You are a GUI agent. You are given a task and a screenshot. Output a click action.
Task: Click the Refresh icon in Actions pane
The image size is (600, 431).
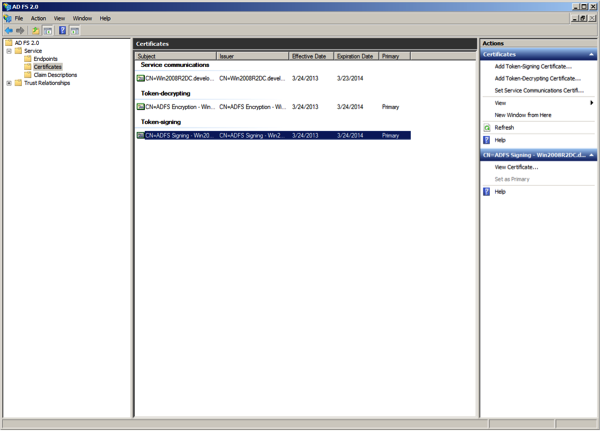click(487, 128)
